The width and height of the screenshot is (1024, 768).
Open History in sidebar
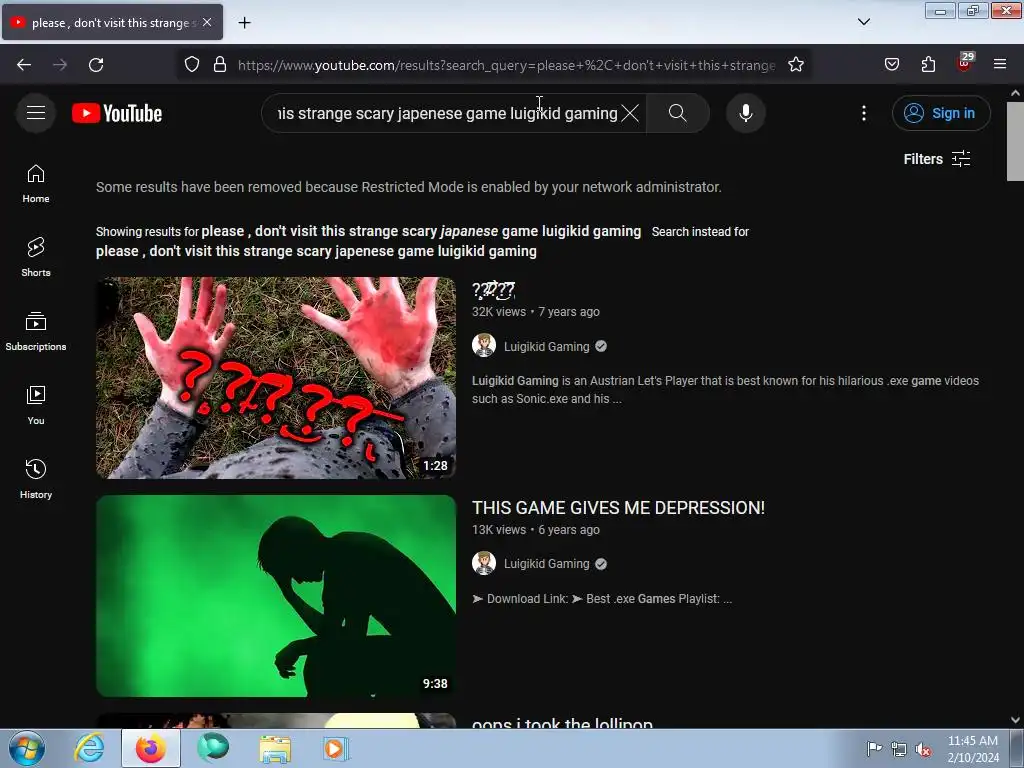tap(36, 479)
